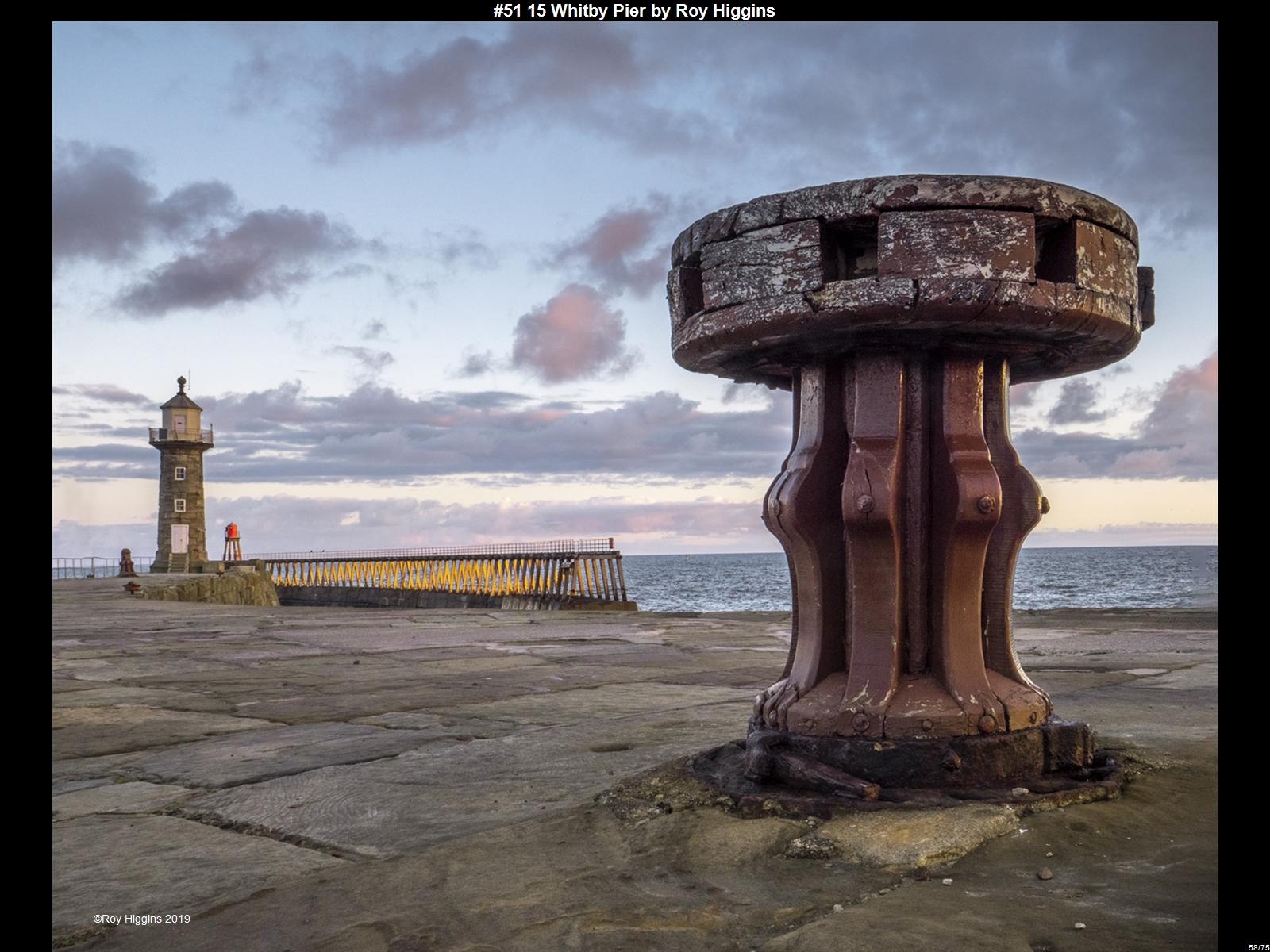Click the sea between pier and capstan
Screen dimensions: 1270x952
698,579
